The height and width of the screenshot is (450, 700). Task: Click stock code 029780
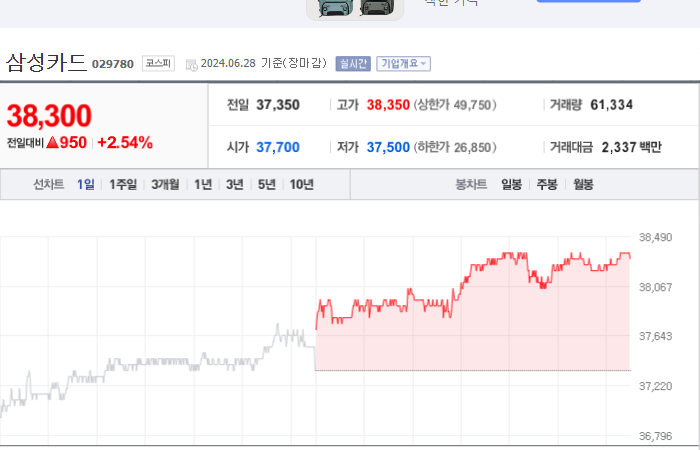point(113,64)
